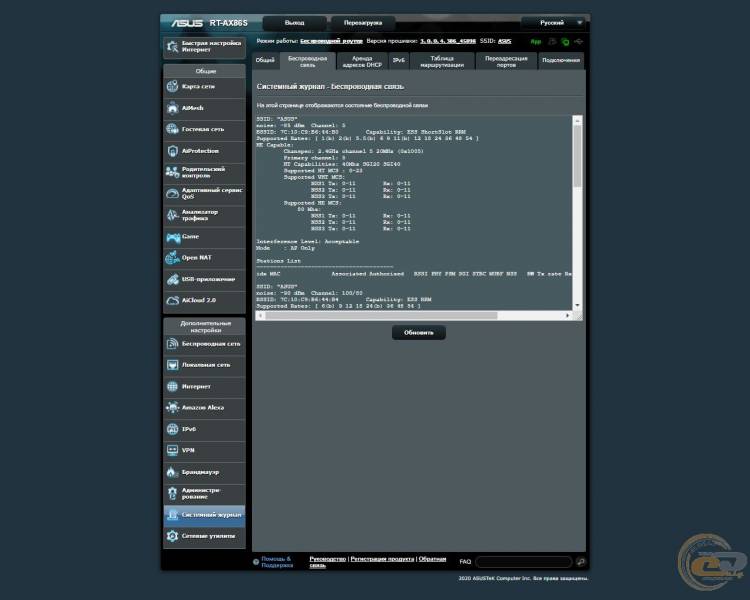The width and height of the screenshot is (750, 600).
Task: Select the Беспроводная связь tab
Action: point(308,61)
